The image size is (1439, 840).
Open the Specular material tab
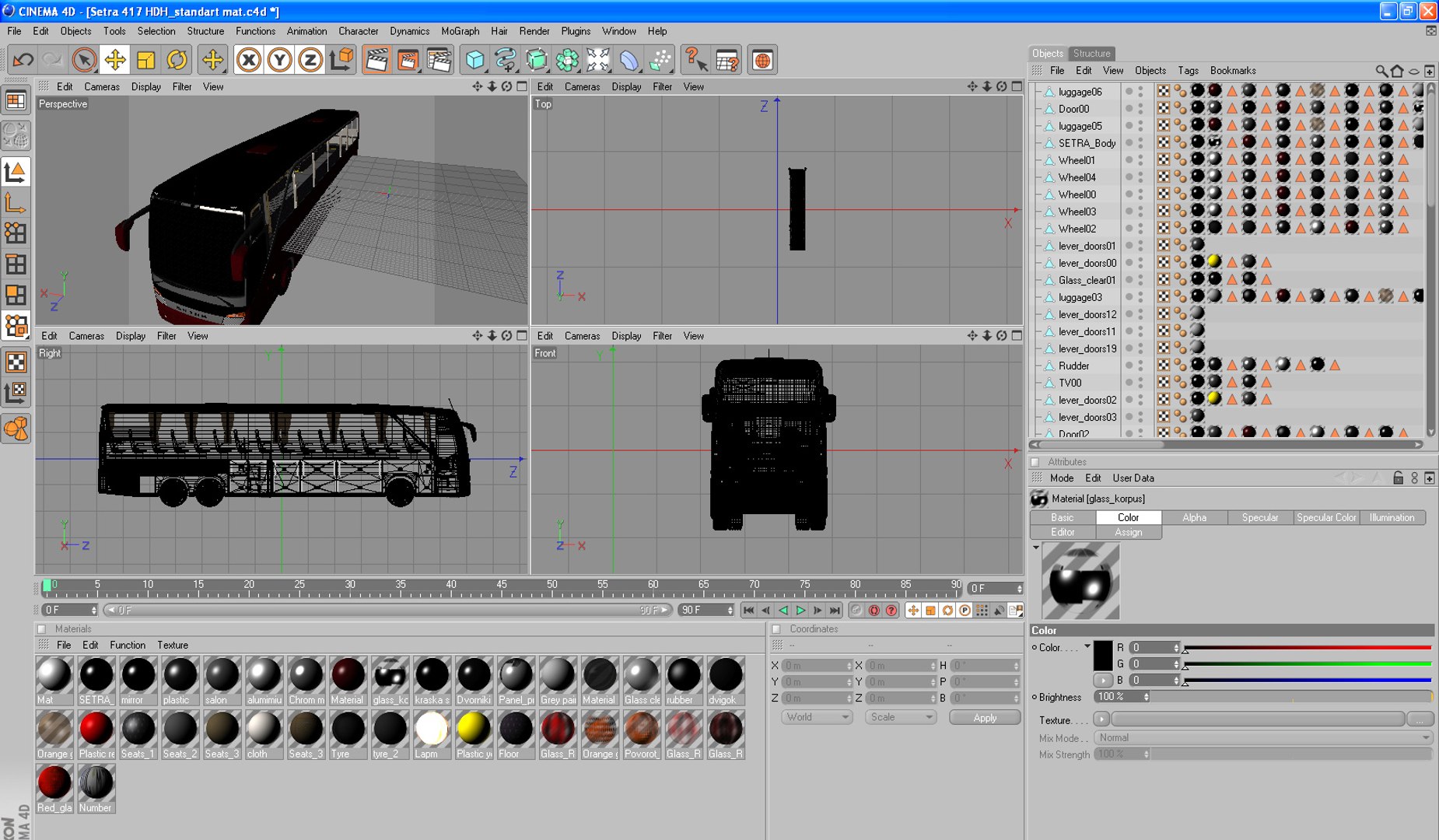pyautogui.click(x=1260, y=517)
